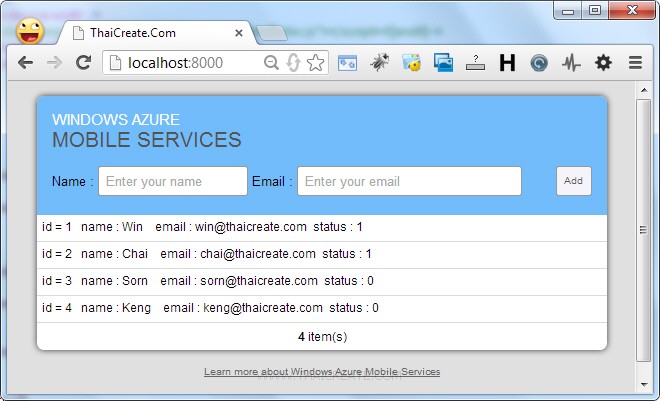Image resolution: width=660 pixels, height=401 pixels.
Task: Click the pulse waveform extension icon
Action: click(571, 63)
